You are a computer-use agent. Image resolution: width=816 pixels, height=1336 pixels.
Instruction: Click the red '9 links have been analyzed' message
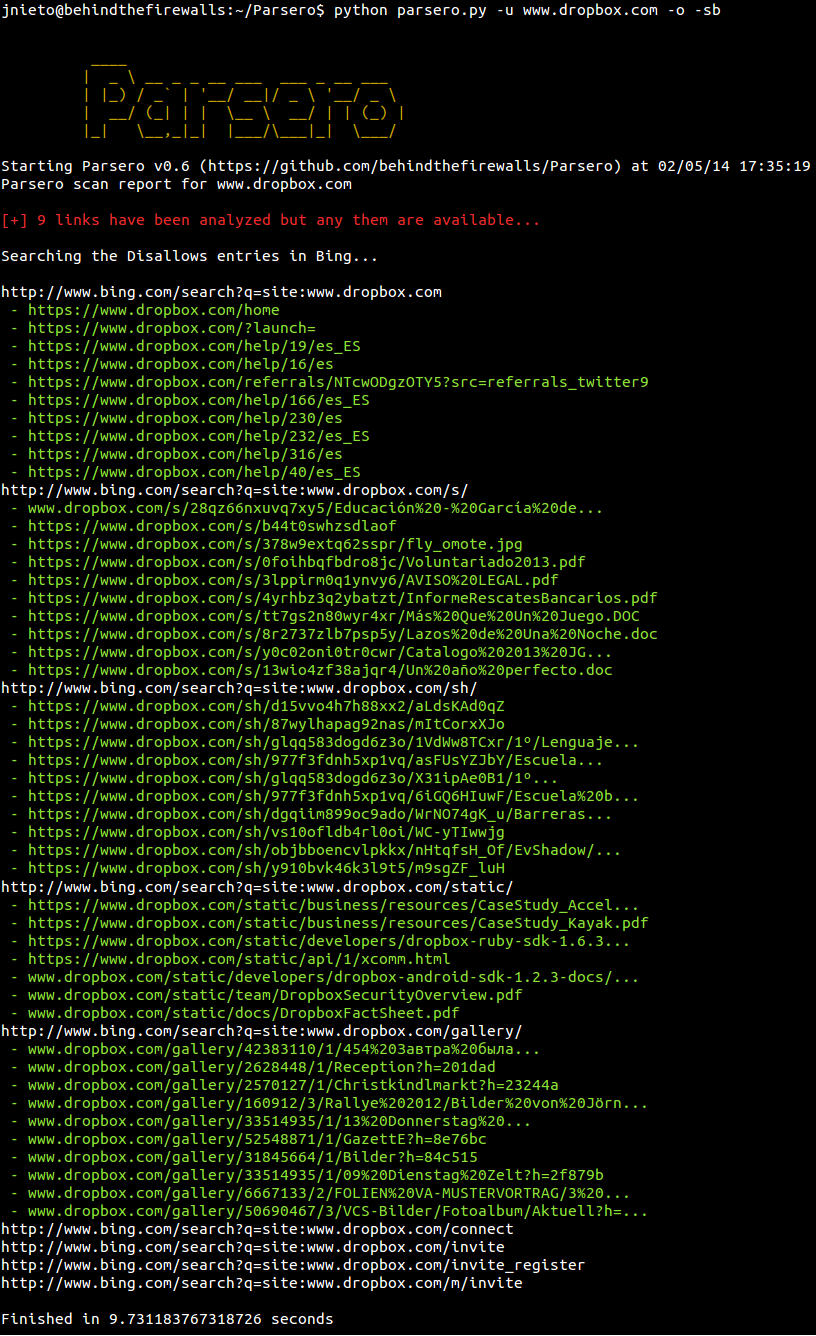pyautogui.click(x=271, y=220)
